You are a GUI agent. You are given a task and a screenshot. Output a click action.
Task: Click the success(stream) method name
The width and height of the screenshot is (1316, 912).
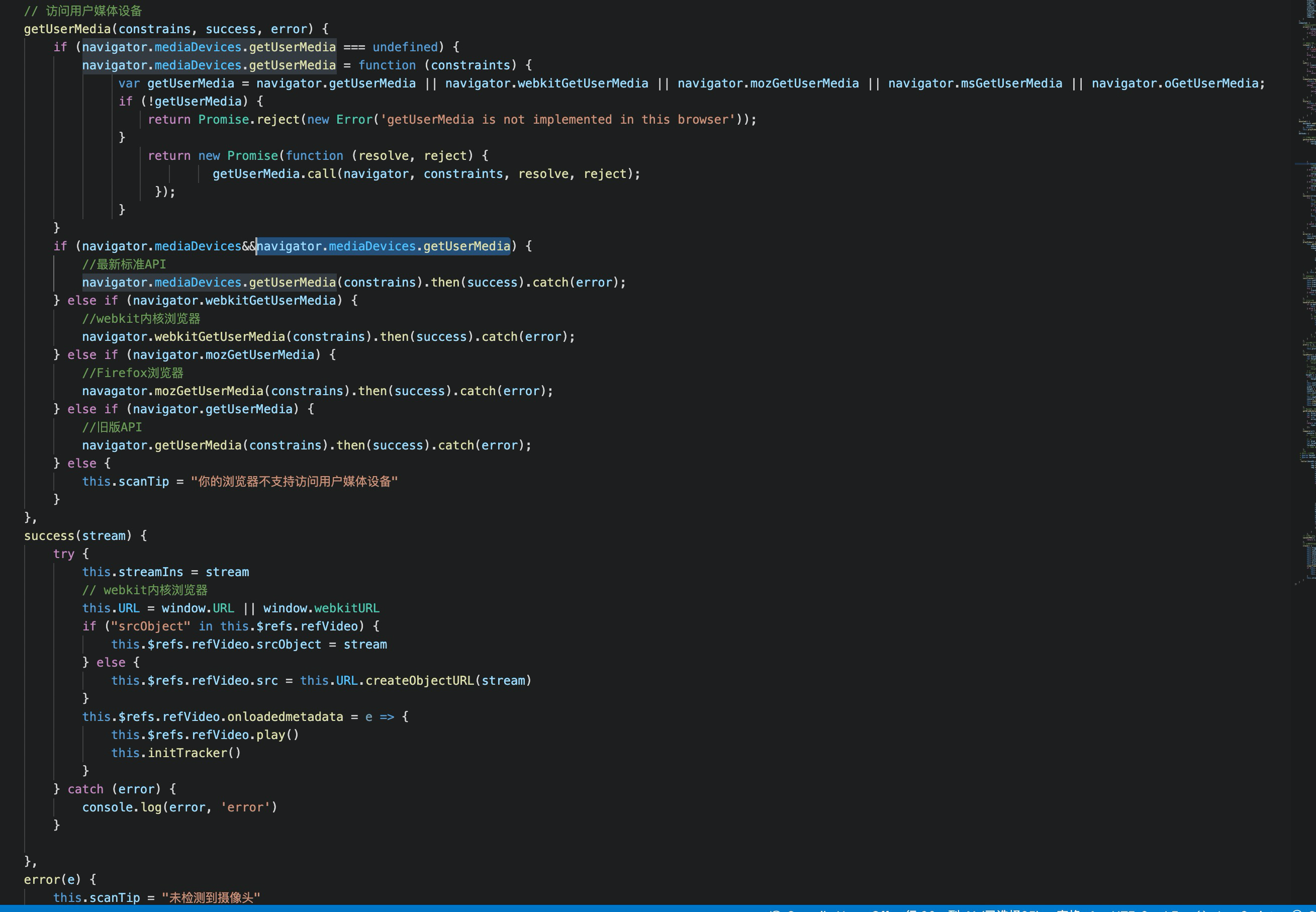(x=49, y=536)
